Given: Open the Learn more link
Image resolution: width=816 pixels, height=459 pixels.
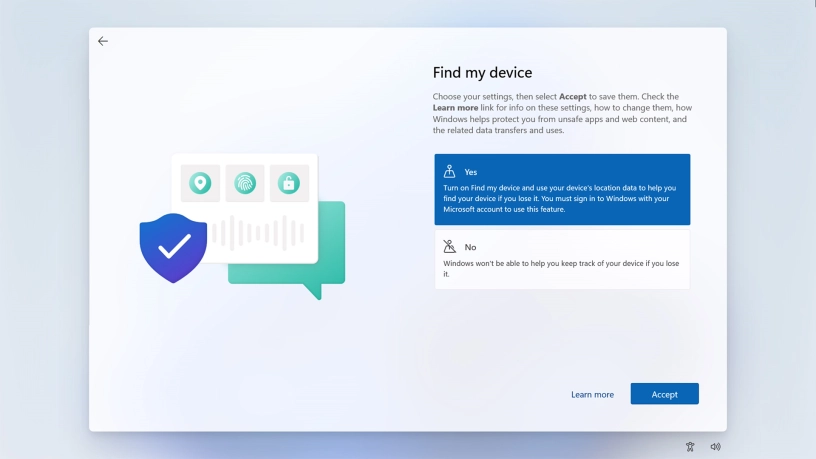Looking at the screenshot, I should coord(592,394).
